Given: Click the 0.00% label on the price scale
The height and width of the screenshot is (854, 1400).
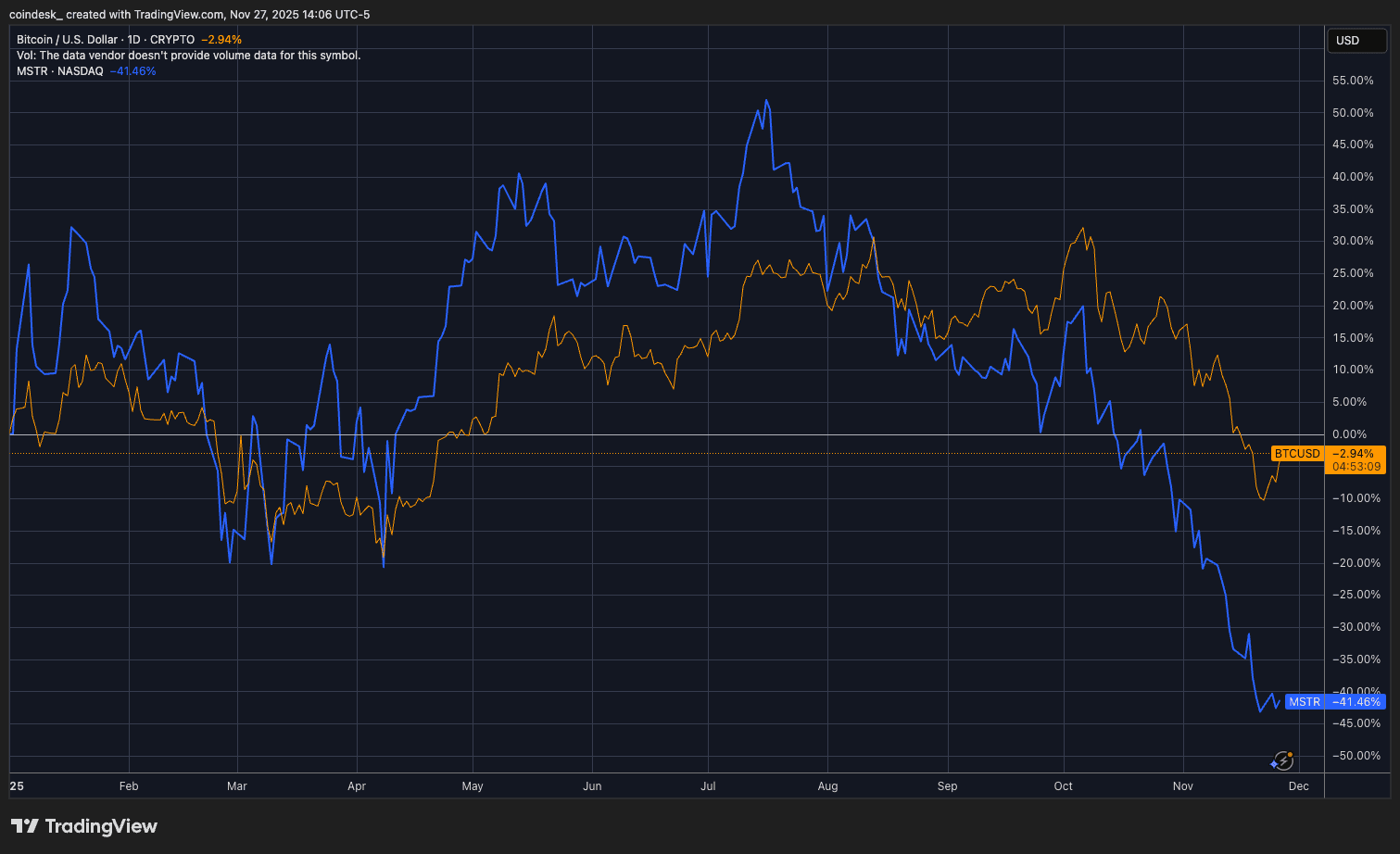Looking at the screenshot, I should (x=1349, y=434).
